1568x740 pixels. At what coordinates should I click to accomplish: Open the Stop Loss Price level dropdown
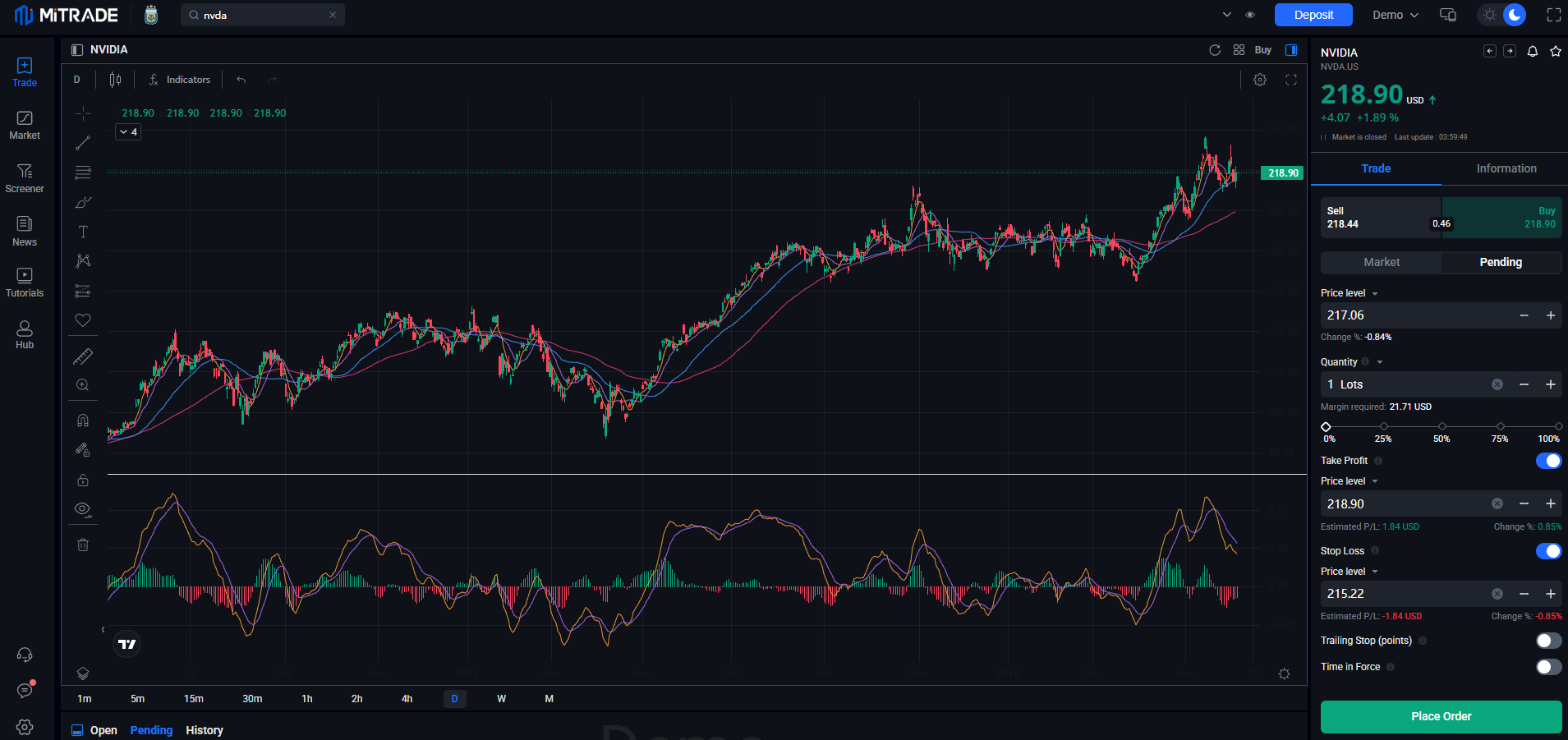[1350, 572]
